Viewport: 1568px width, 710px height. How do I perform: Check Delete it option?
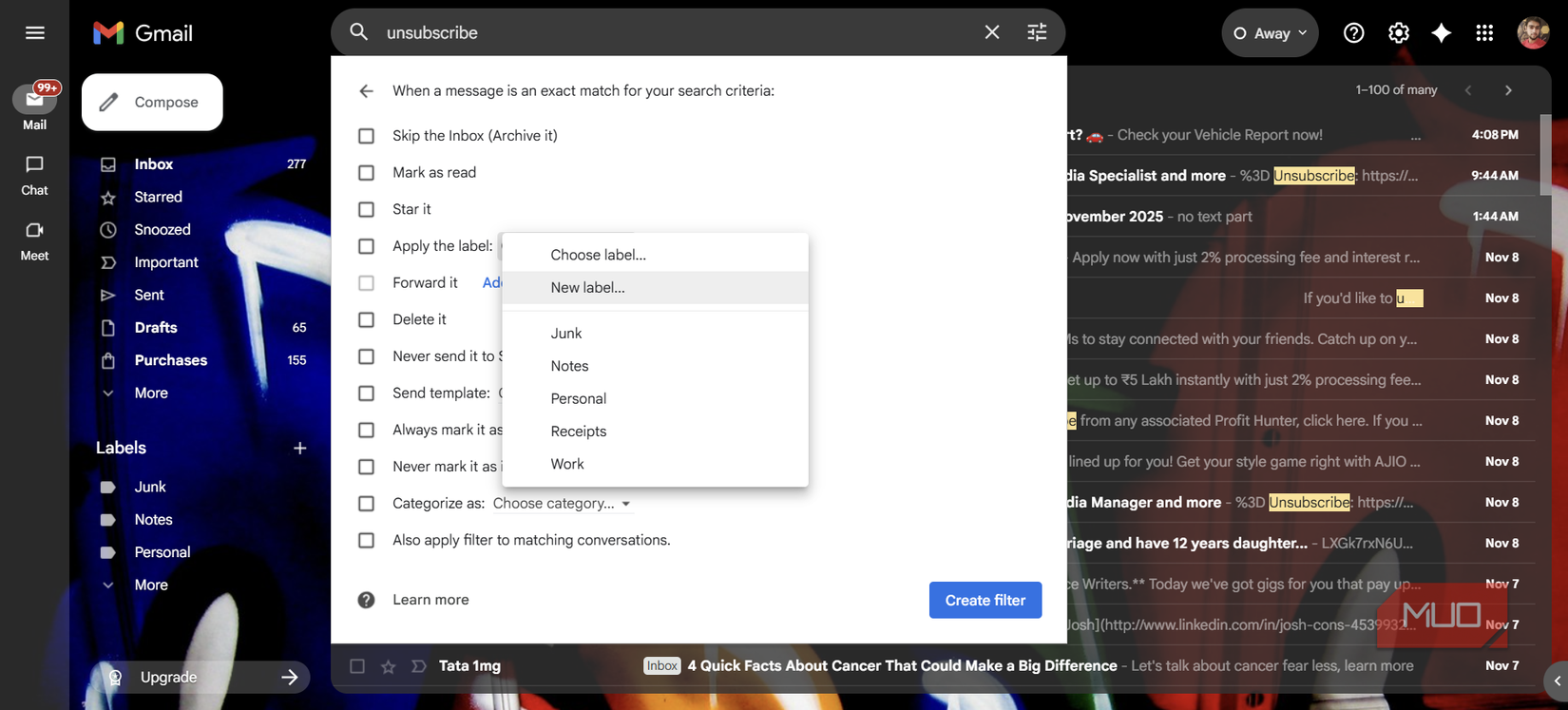(x=366, y=320)
